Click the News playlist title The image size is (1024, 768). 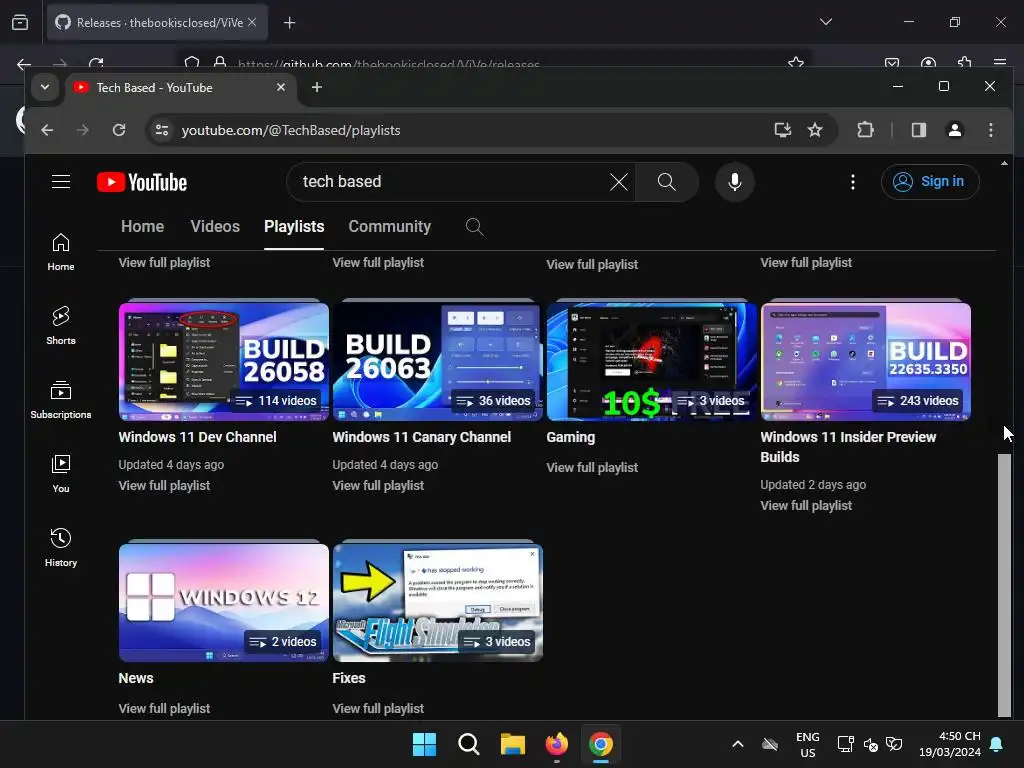tap(136, 678)
